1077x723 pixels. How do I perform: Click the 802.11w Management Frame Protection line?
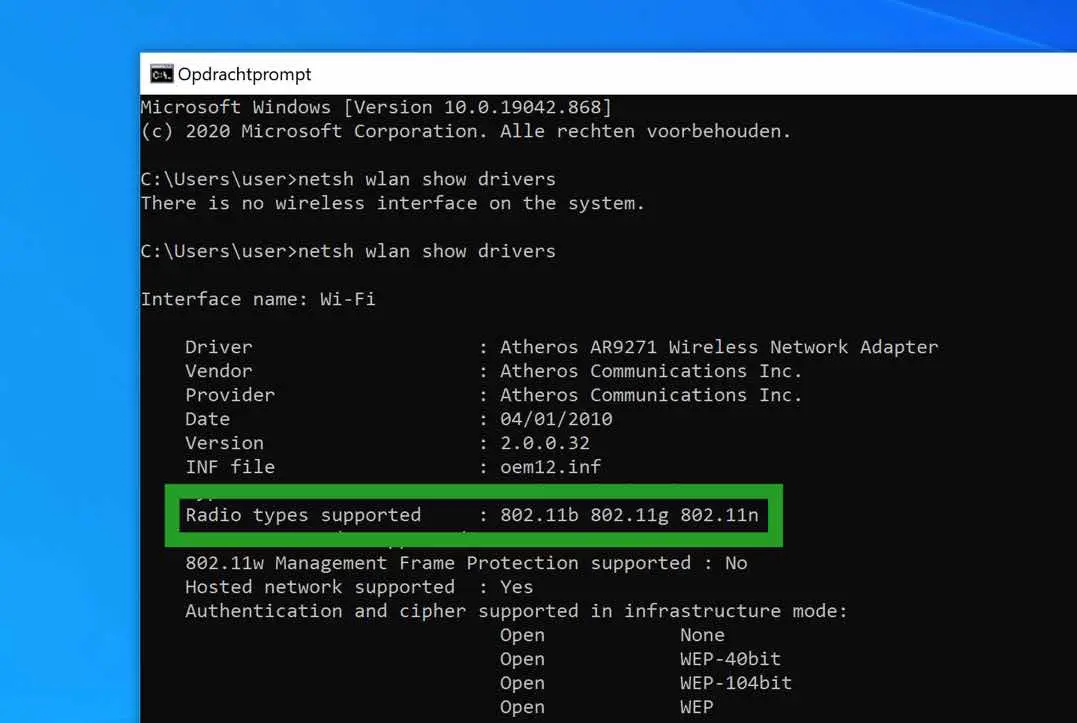(x=466, y=563)
